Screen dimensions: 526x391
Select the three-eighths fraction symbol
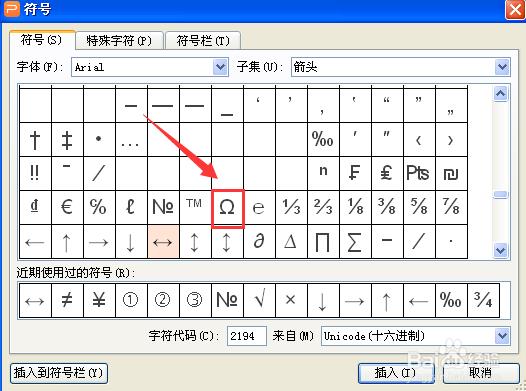point(387,208)
